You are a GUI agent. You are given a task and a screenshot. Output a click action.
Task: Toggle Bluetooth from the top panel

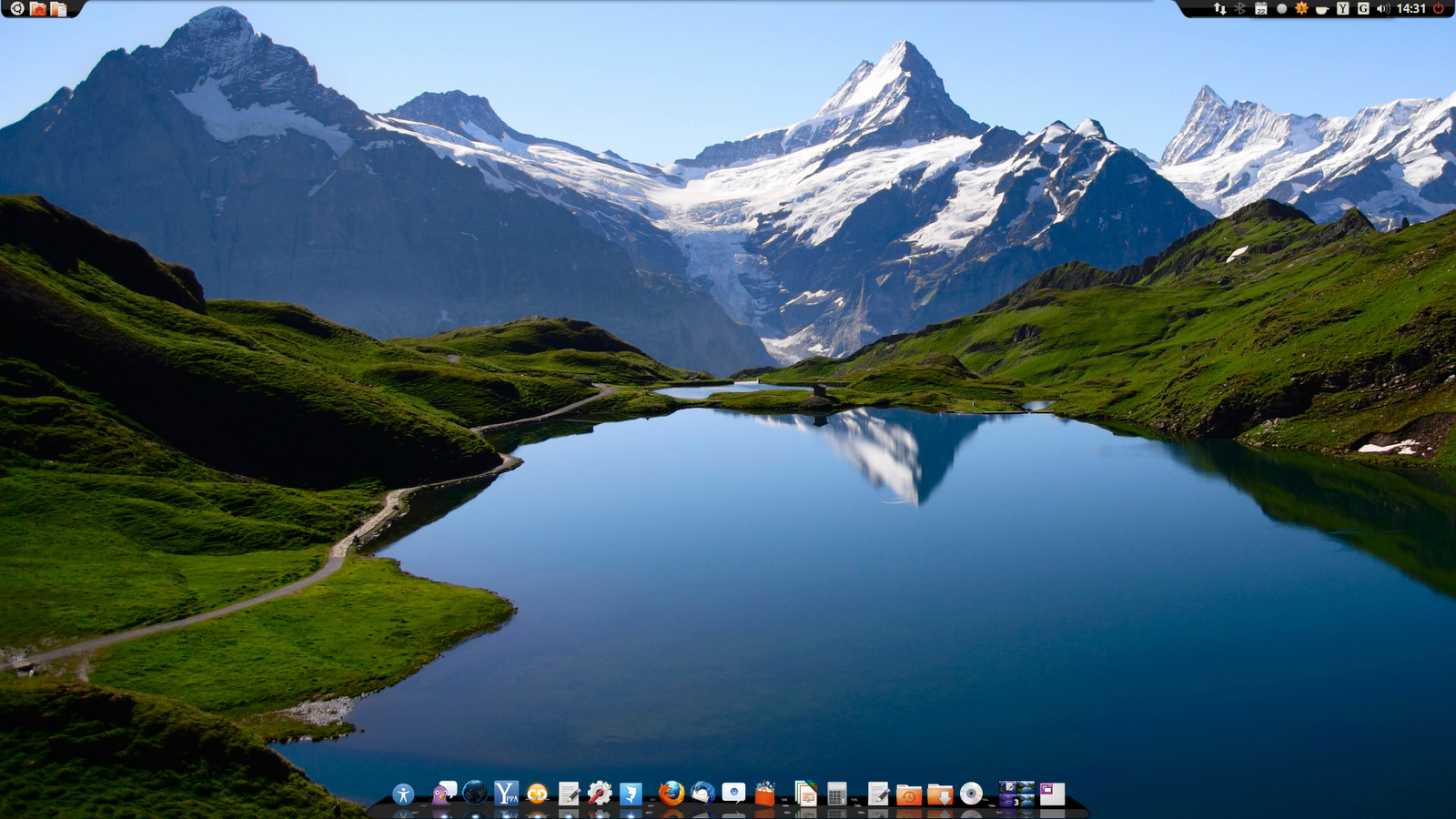(x=1239, y=11)
